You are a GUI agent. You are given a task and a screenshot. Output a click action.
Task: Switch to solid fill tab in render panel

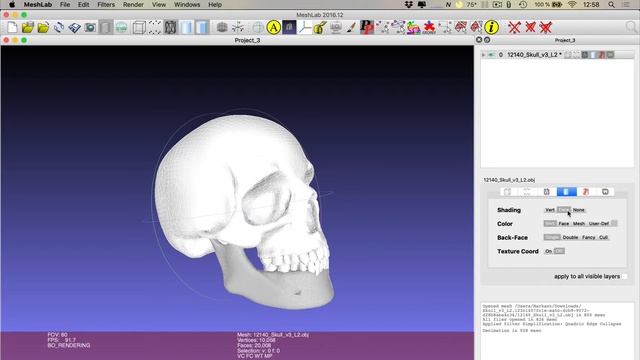pos(567,192)
